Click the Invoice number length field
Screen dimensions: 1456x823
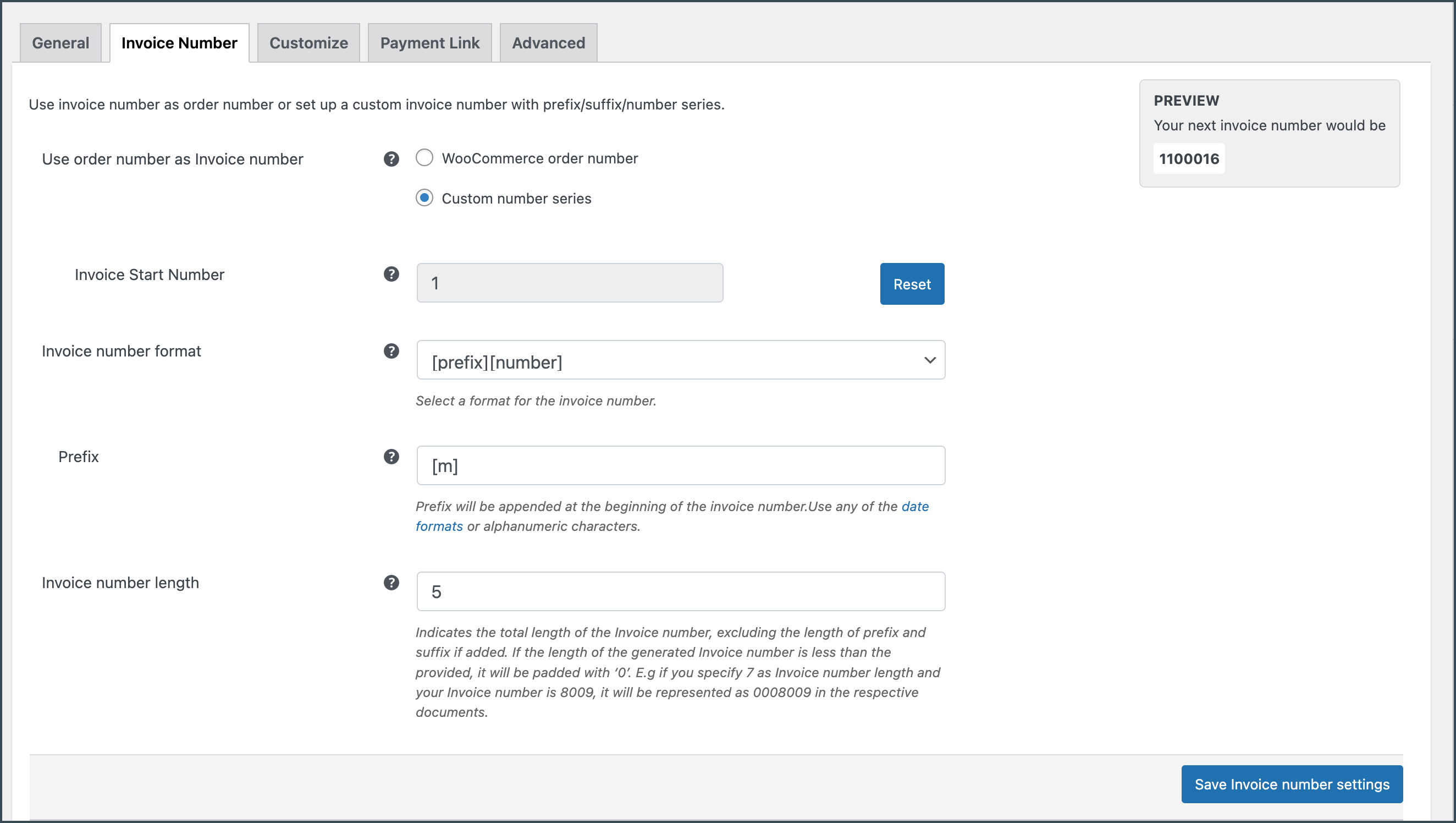pos(681,591)
